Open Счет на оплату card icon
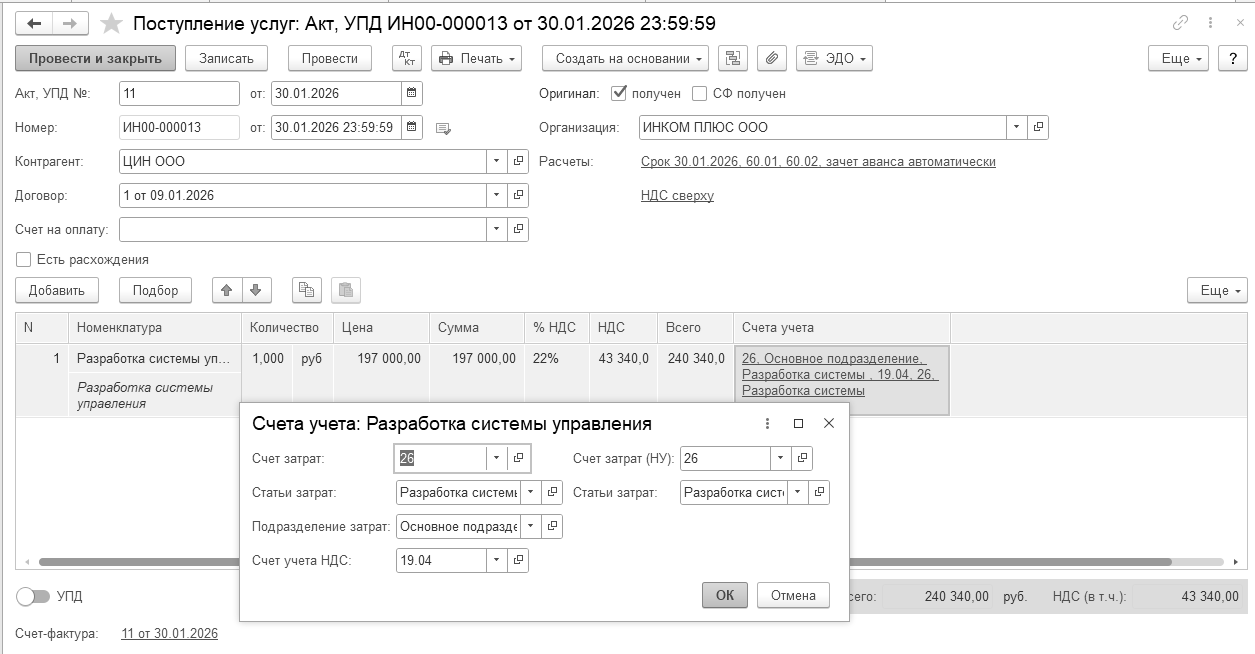The height and width of the screenshot is (654, 1255). pyautogui.click(x=518, y=229)
